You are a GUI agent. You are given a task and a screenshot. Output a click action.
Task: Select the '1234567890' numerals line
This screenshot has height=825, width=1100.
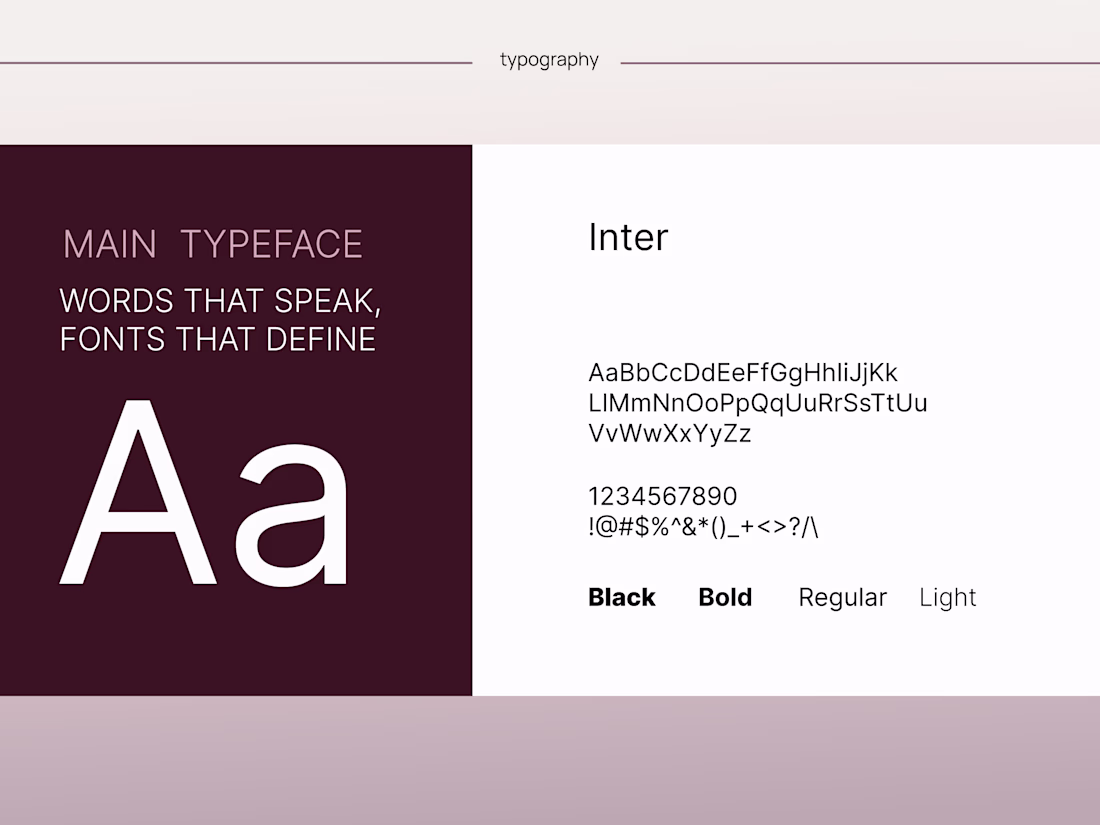(x=663, y=497)
